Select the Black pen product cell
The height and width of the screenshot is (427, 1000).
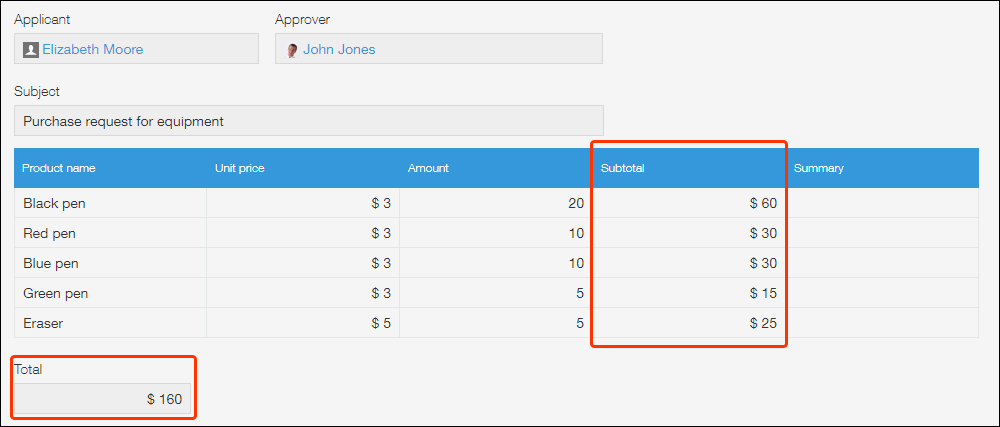pos(110,203)
